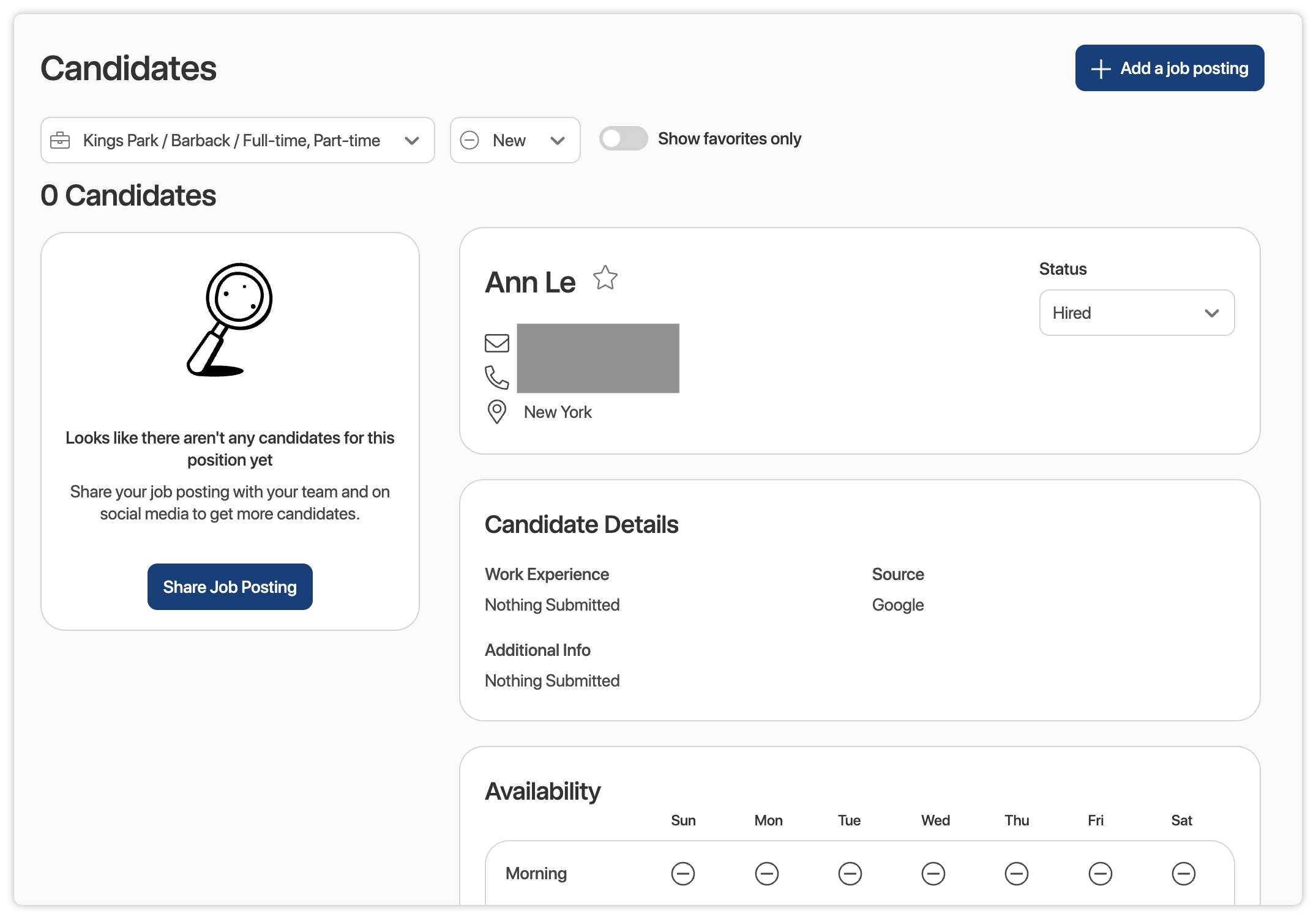
Task: Toggle Saturday morning availability
Action: (x=1183, y=873)
